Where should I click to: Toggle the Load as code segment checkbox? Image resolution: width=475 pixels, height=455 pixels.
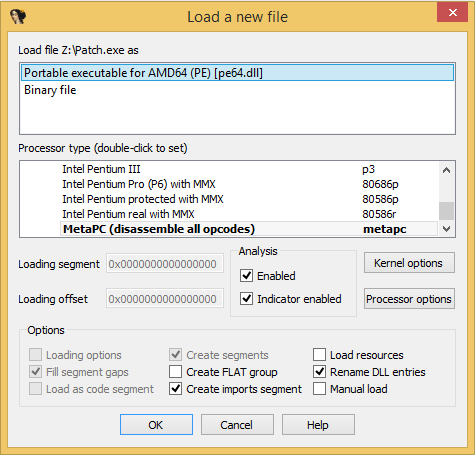pyautogui.click(x=35, y=389)
